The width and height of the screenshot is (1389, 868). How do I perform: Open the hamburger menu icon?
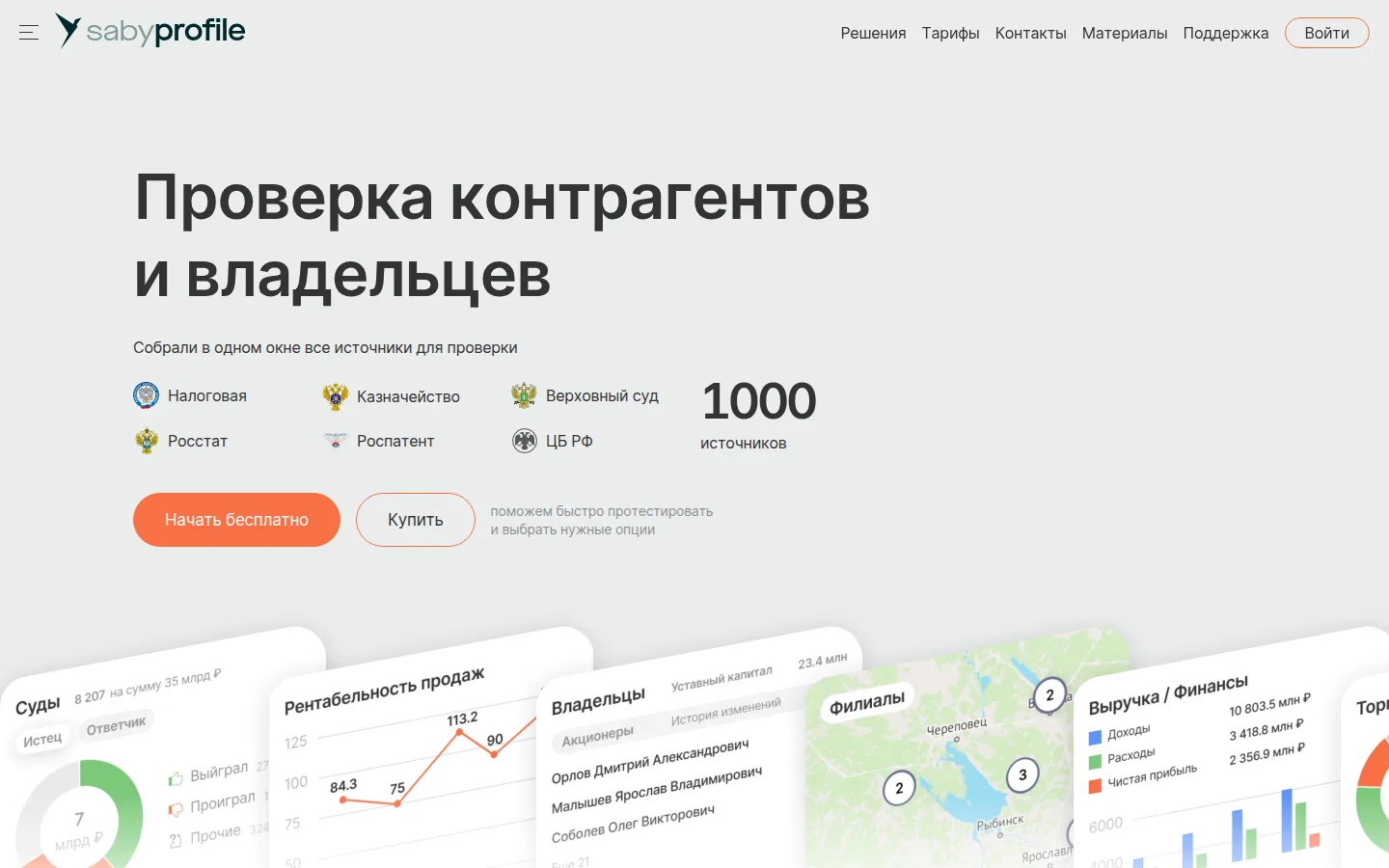coord(29,33)
